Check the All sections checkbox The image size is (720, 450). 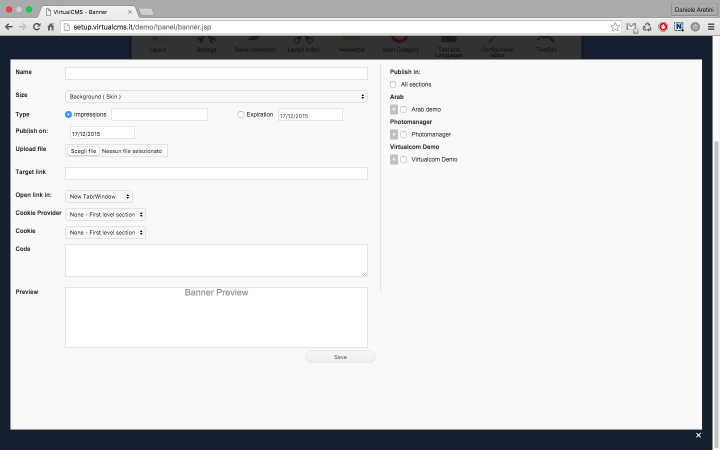pyautogui.click(x=393, y=84)
